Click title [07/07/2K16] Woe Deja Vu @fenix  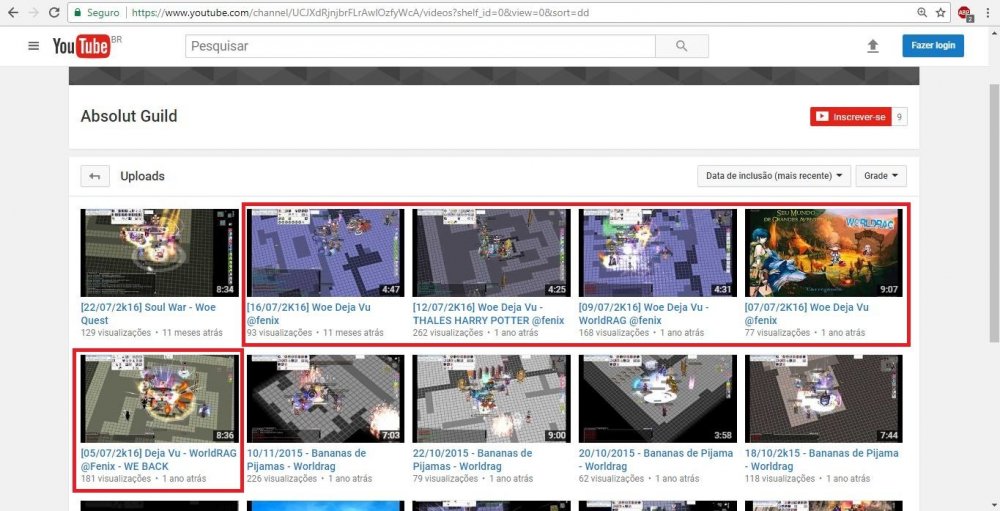point(807,313)
